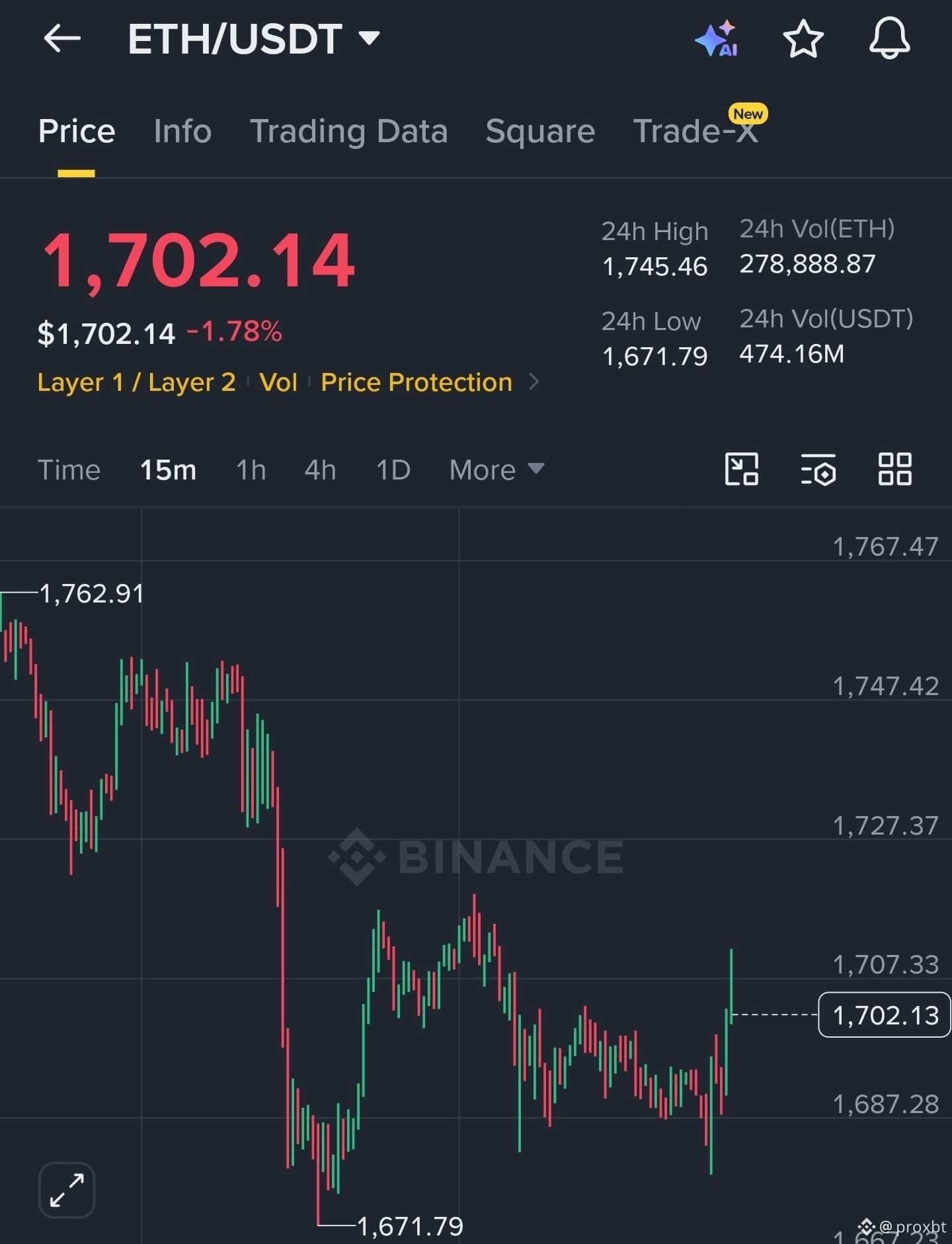Viewport: 952px width, 1244px height.
Task: Switch chart interval to 4h
Action: [321, 470]
